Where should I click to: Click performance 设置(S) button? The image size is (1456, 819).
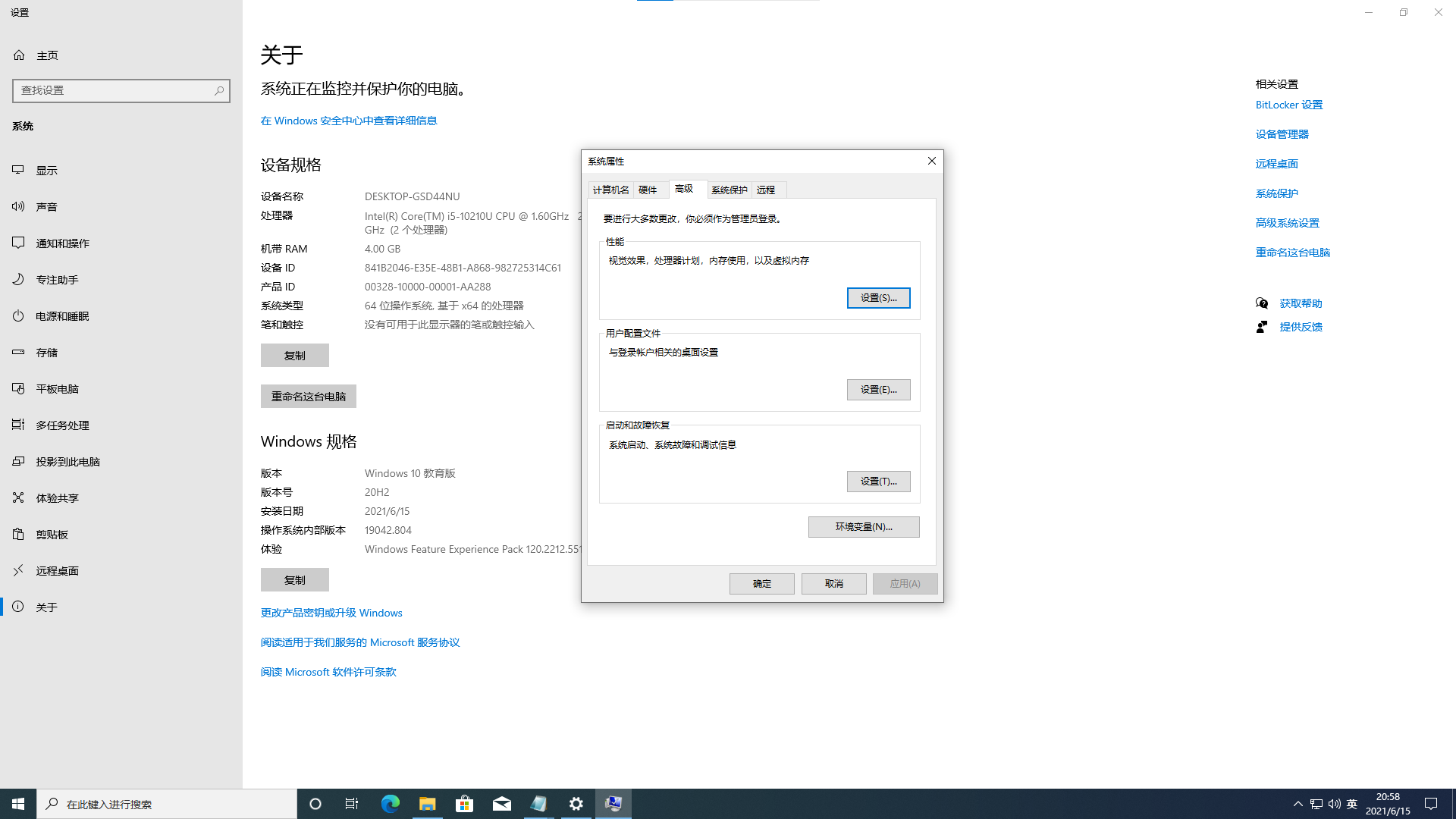pos(878,298)
